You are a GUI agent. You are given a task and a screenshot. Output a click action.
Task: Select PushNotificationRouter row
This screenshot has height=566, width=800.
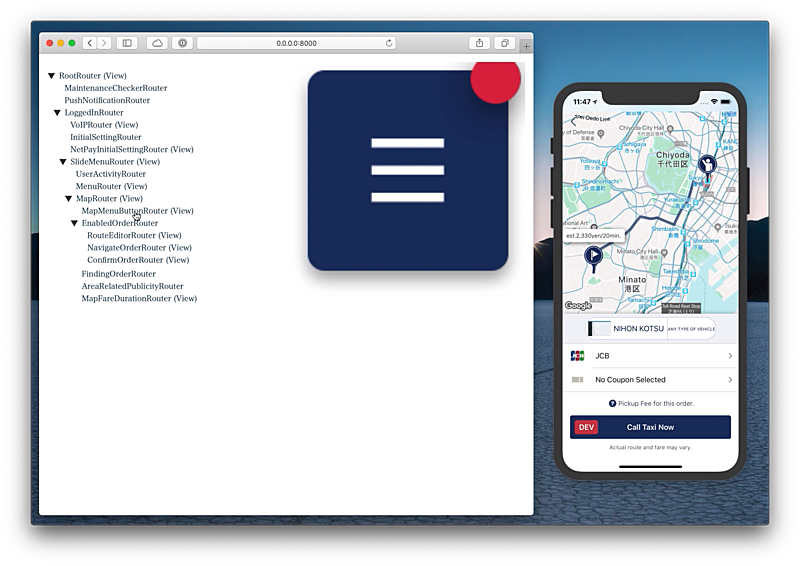click(x=107, y=100)
